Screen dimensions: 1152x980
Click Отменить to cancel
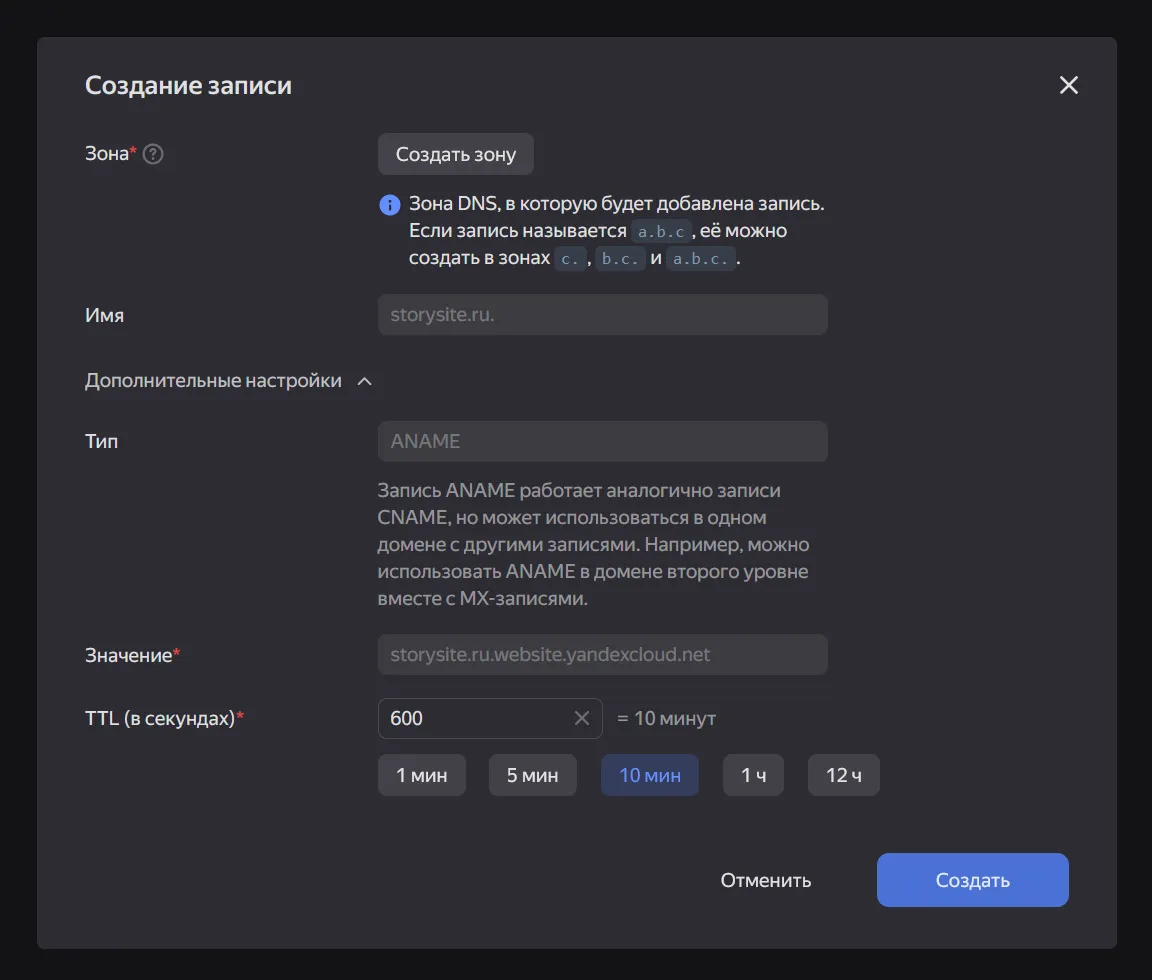pos(765,880)
